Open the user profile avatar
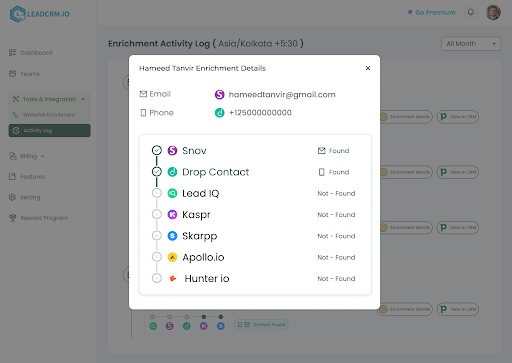Image resolution: width=512 pixels, height=363 pixels. pos(493,12)
